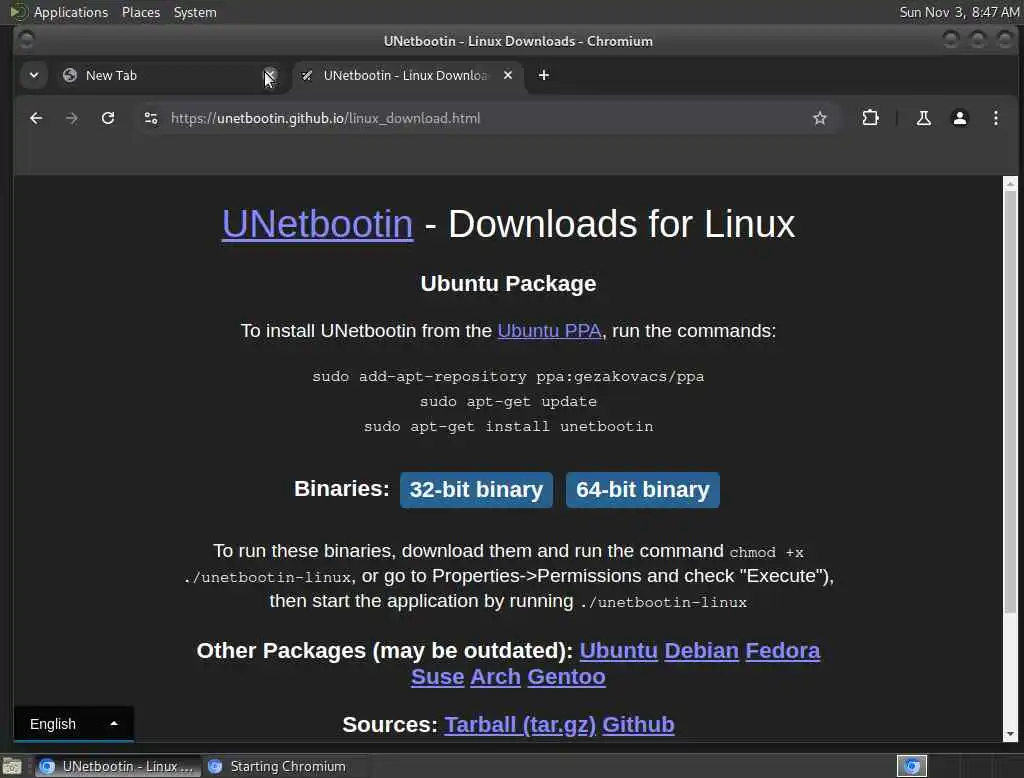Screen dimensions: 1024x778
Task: Click 'sudo apt-get install unetbootin' command text
Action: (x=508, y=426)
